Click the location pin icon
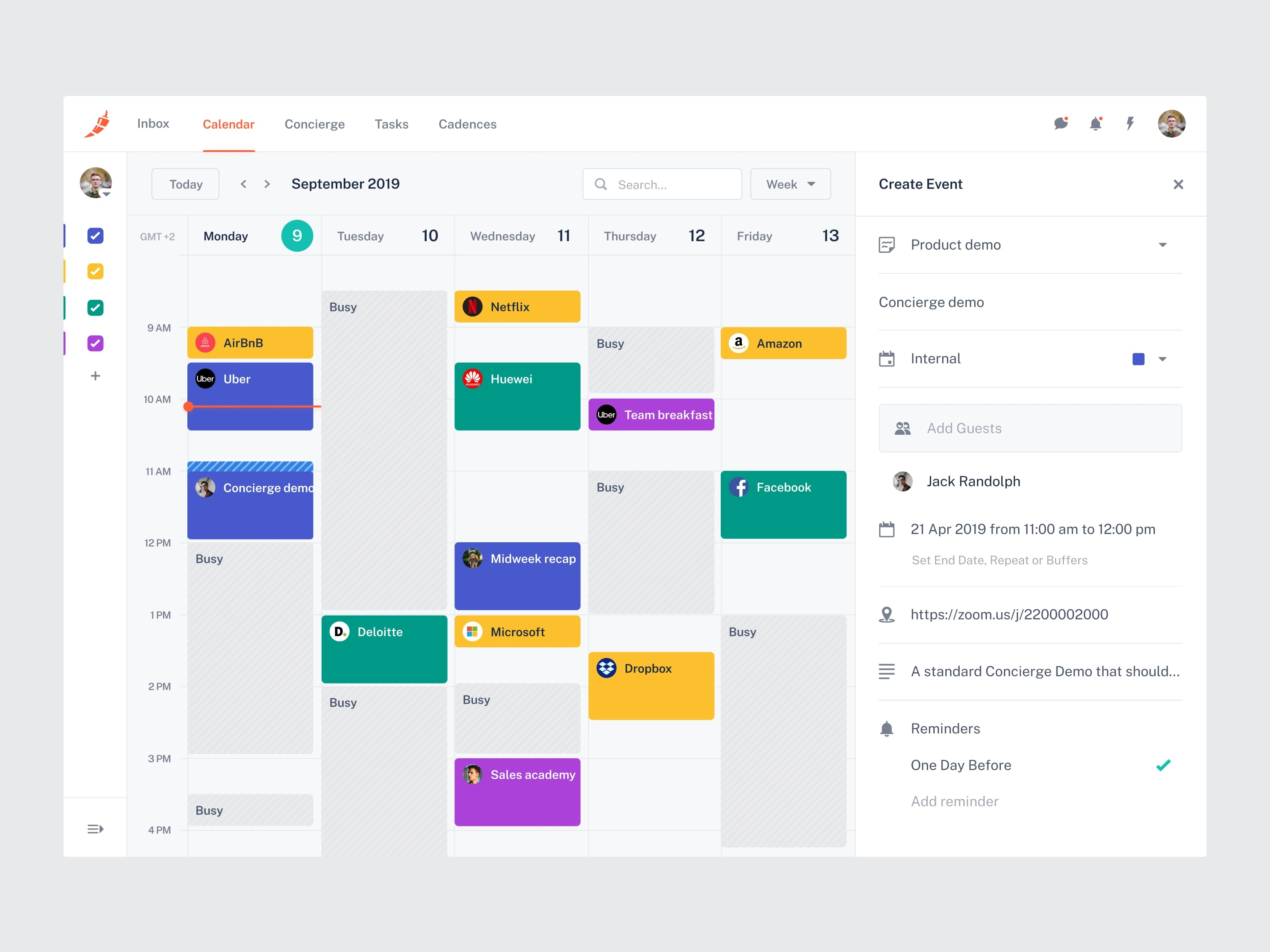The width and height of the screenshot is (1270, 952). tap(887, 614)
